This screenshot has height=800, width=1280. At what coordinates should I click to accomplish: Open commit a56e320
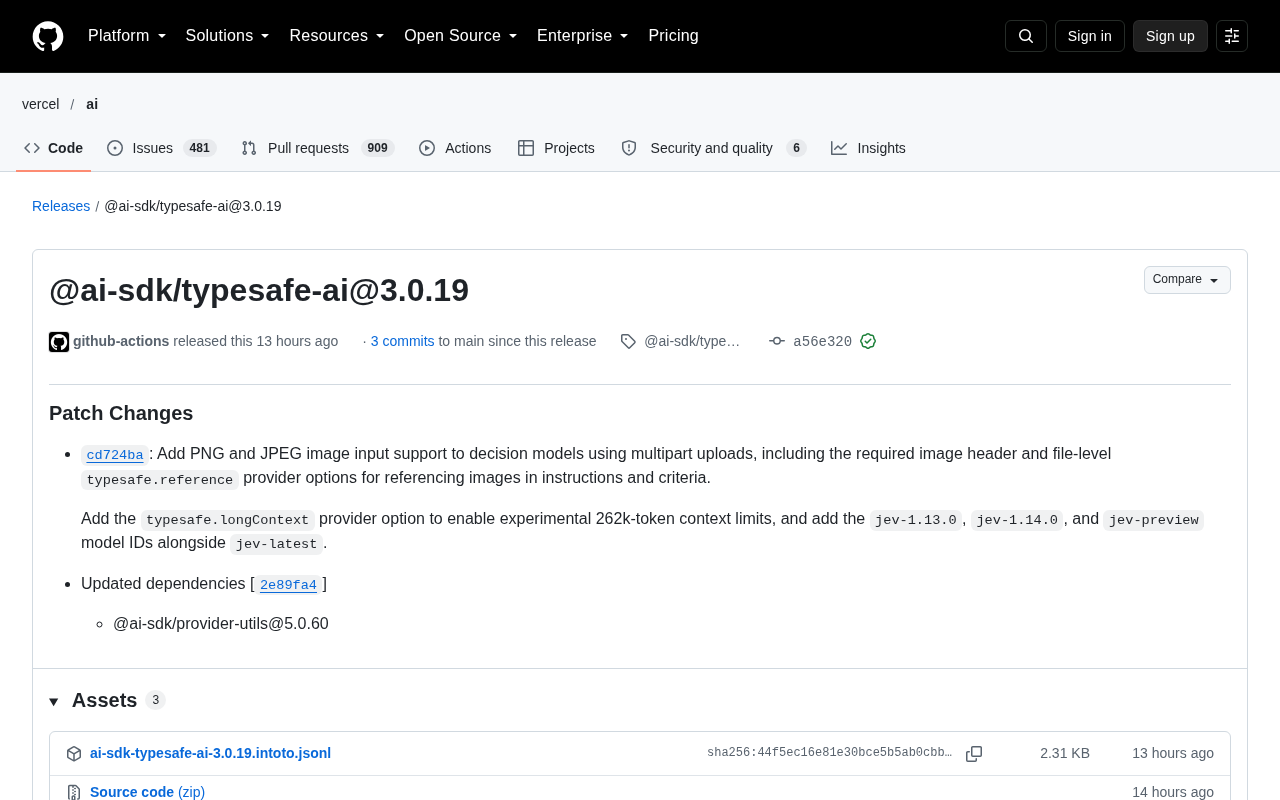pyautogui.click(x=822, y=342)
